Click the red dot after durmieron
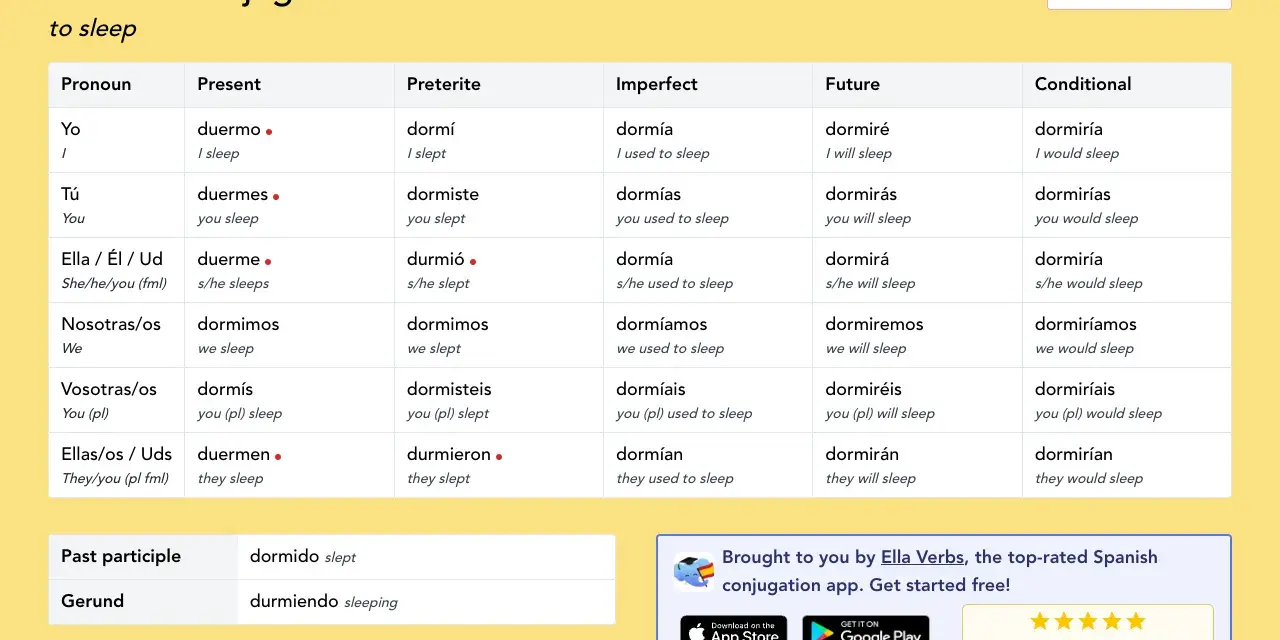The width and height of the screenshot is (1280, 640). coord(499,457)
